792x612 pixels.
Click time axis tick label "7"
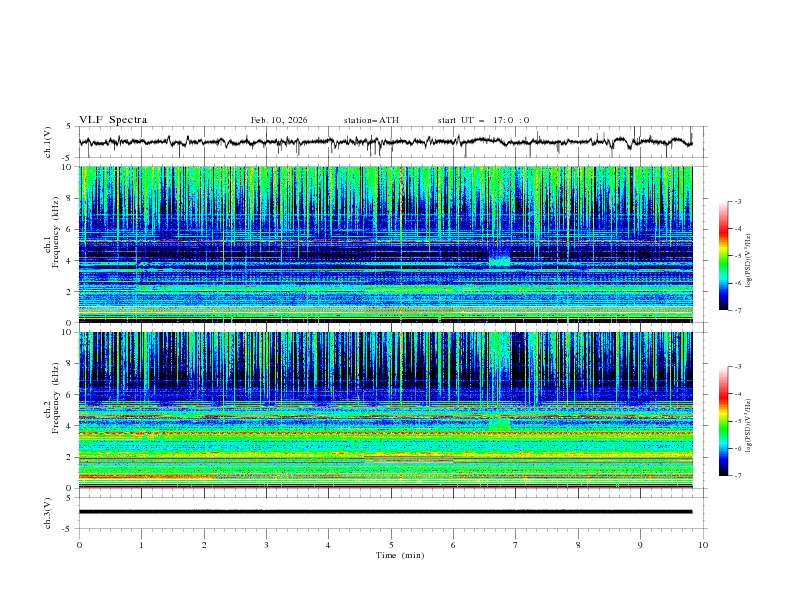(516, 545)
